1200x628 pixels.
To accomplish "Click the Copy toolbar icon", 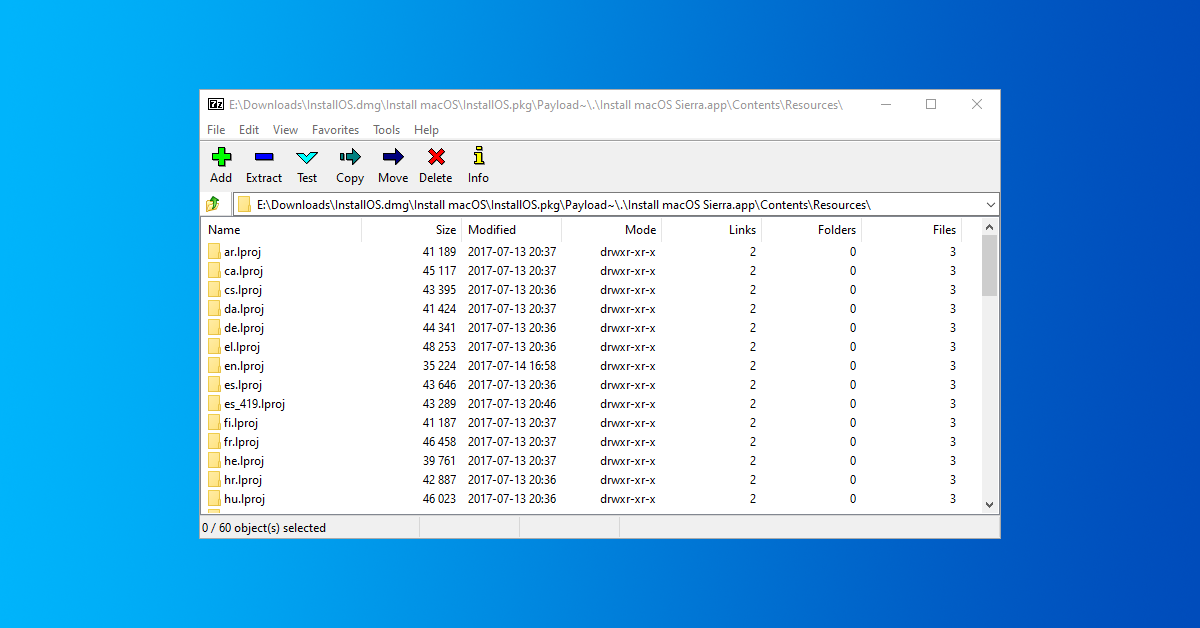I will click(350, 157).
